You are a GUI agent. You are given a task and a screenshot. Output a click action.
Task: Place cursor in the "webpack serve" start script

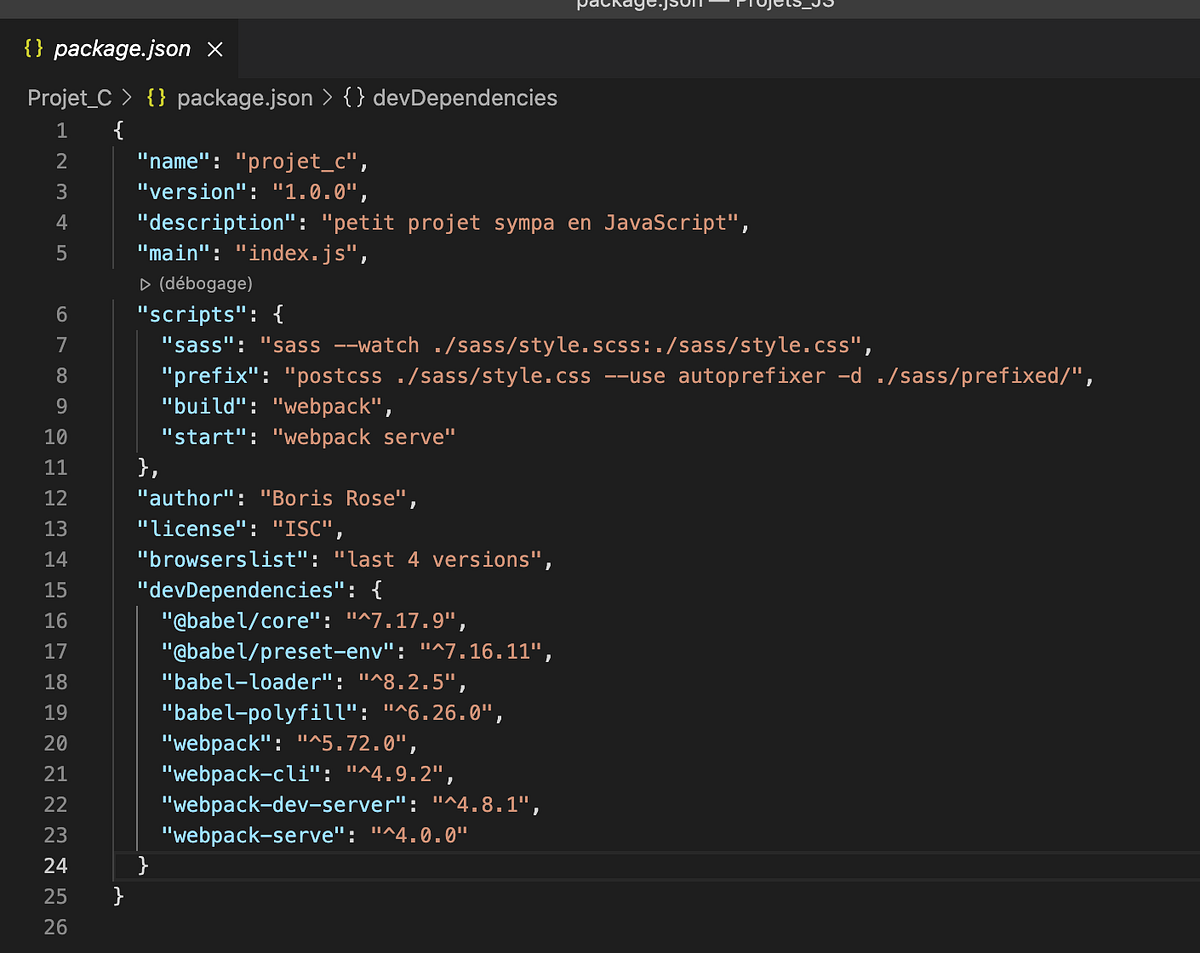[x=363, y=437]
